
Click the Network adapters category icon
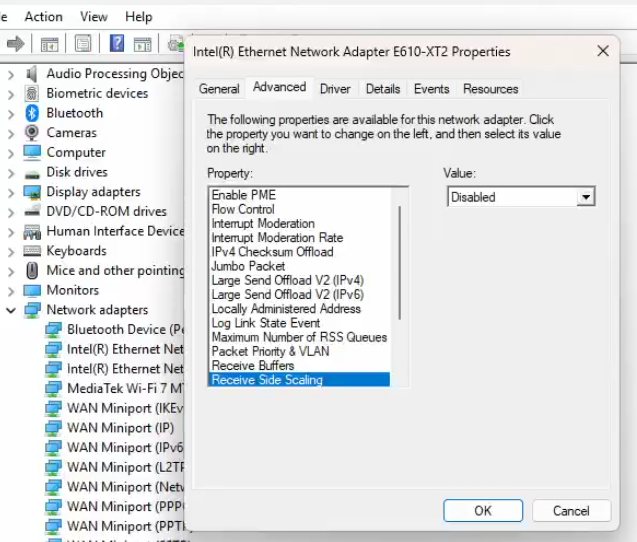pyautogui.click(x=32, y=310)
